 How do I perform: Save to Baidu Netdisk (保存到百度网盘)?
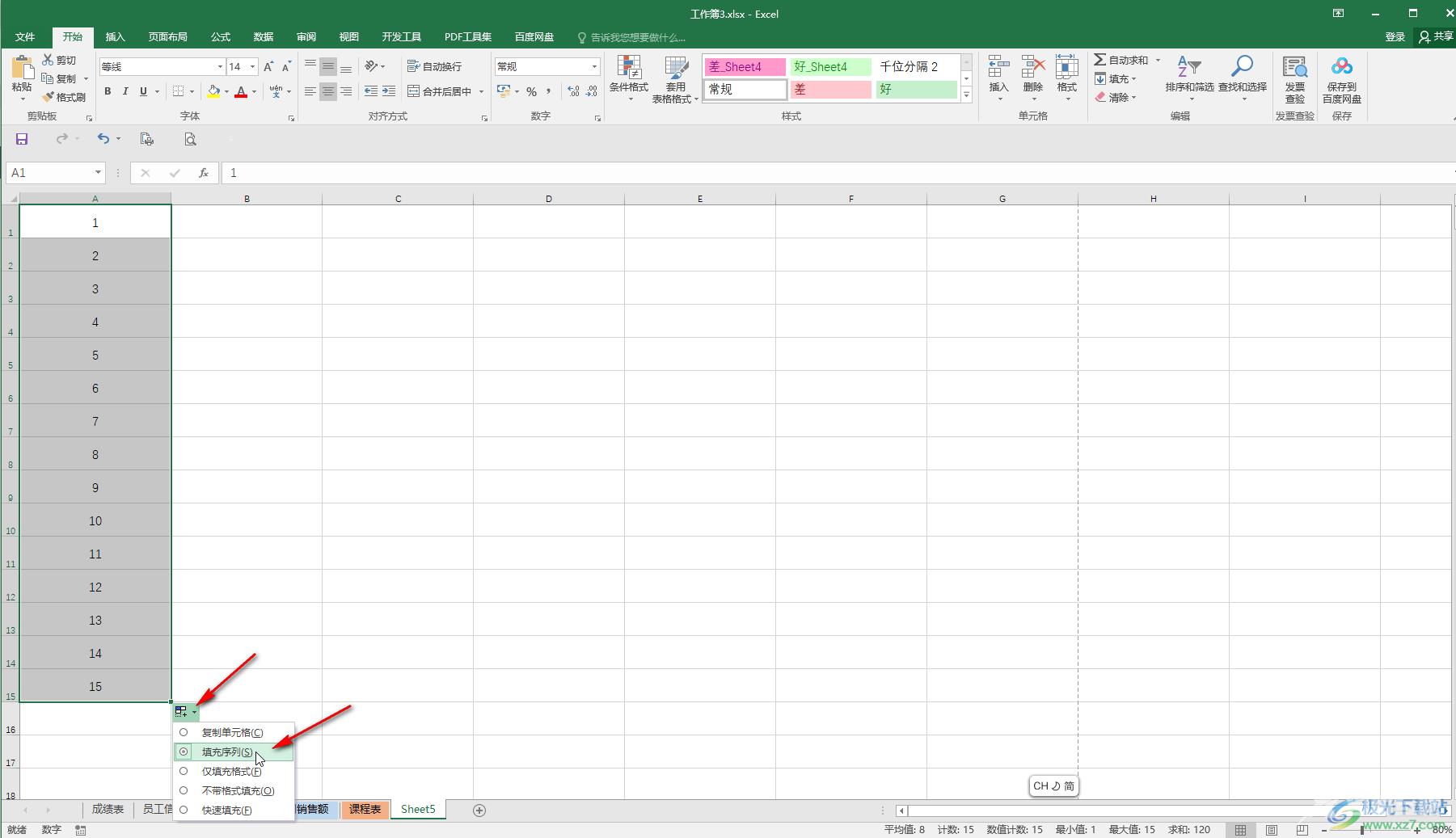coord(1342,79)
